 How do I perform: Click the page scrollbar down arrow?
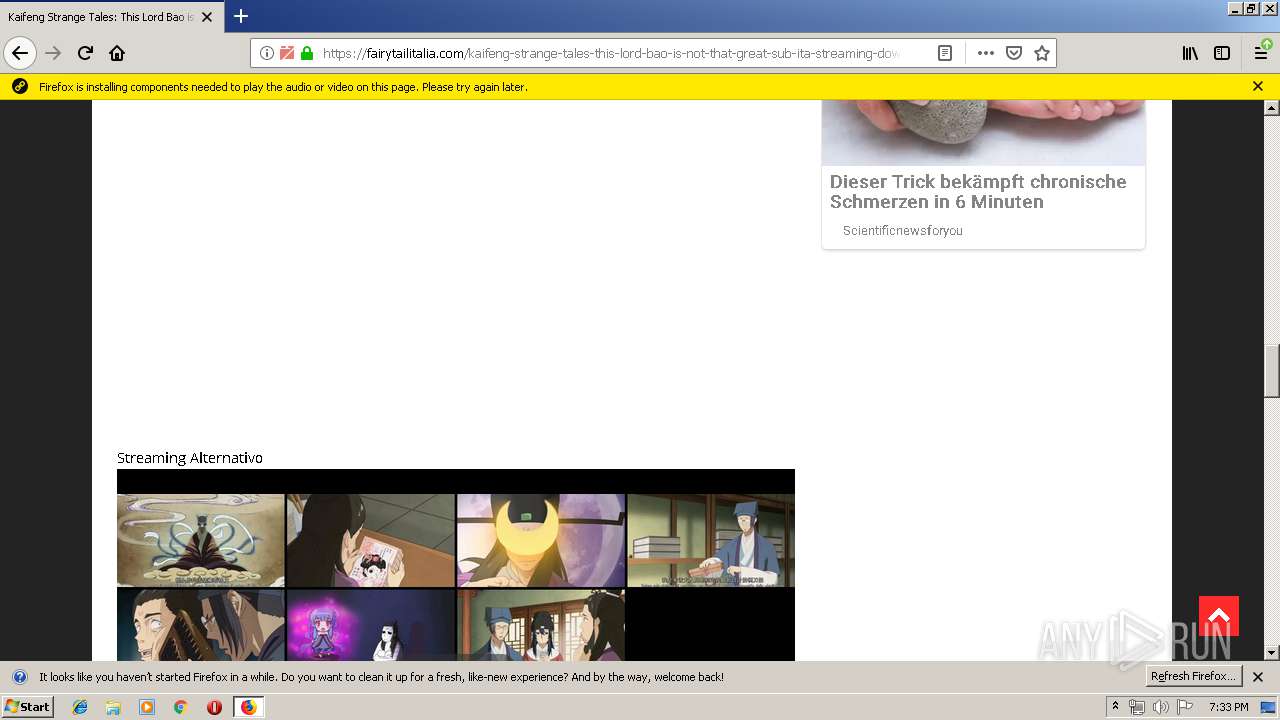pos(1272,653)
